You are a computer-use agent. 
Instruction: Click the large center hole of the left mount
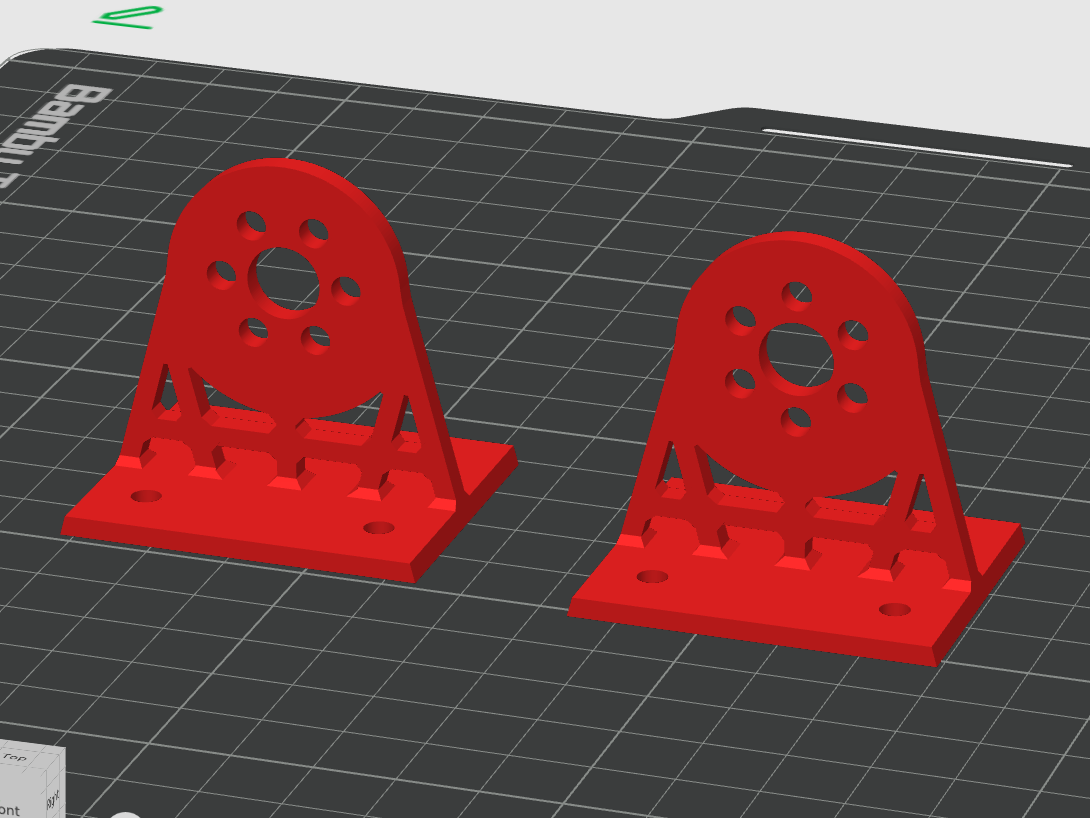pyautogui.click(x=287, y=280)
